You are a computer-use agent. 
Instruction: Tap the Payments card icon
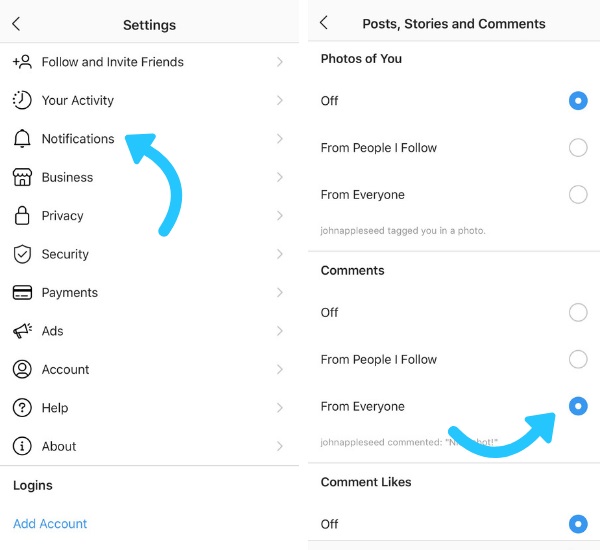tap(22, 293)
